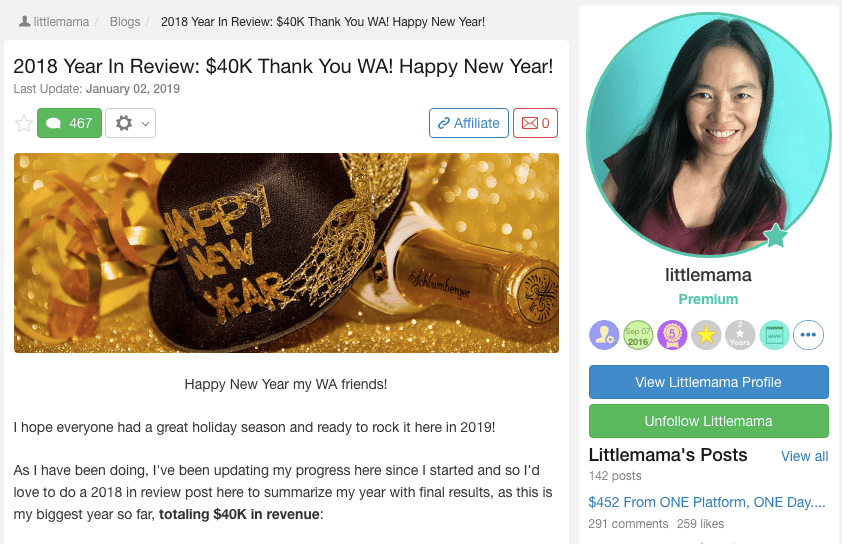This screenshot has width=842, height=544.
Task: Click the teal website badge
Action: (774, 335)
